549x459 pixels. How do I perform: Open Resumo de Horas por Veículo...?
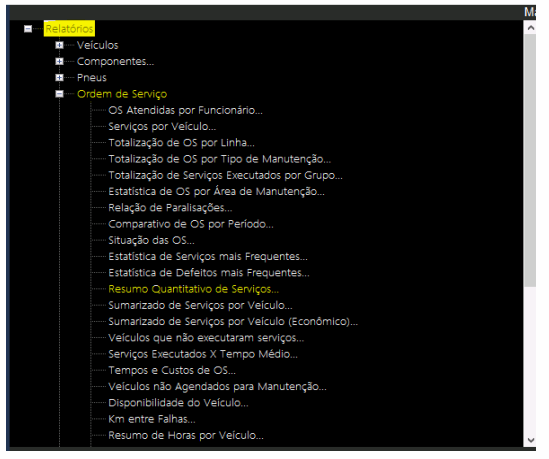pyautogui.click(x=186, y=436)
